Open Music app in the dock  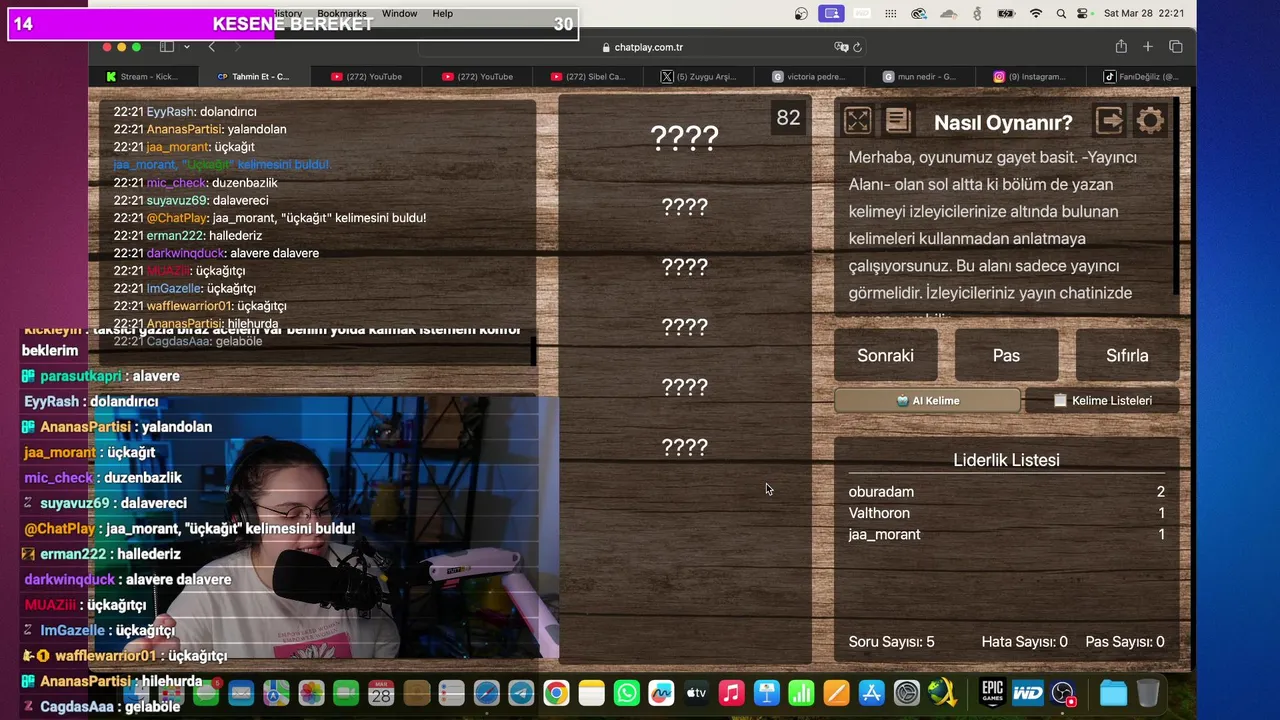[731, 692]
